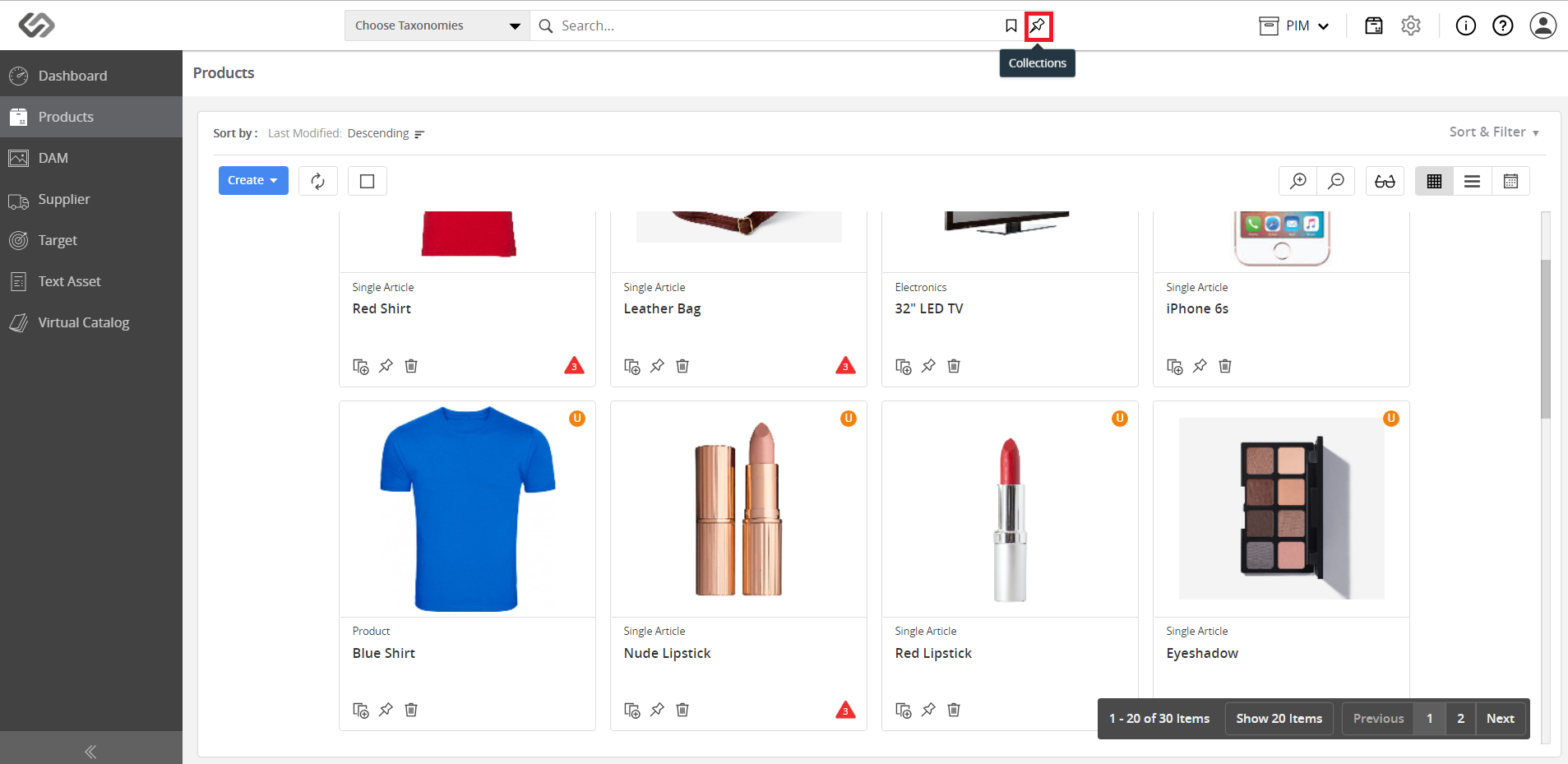Viewport: 1568px width, 764px height.
Task: Open the settings gear icon
Action: (1411, 25)
